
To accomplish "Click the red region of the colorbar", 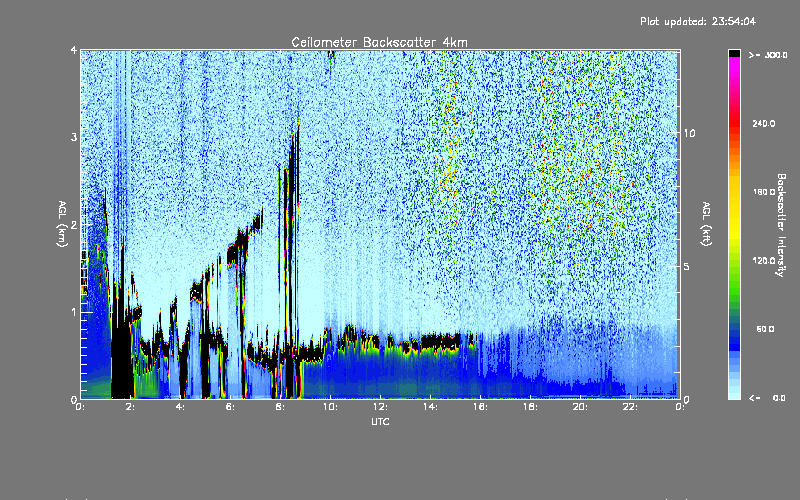I will point(734,125).
